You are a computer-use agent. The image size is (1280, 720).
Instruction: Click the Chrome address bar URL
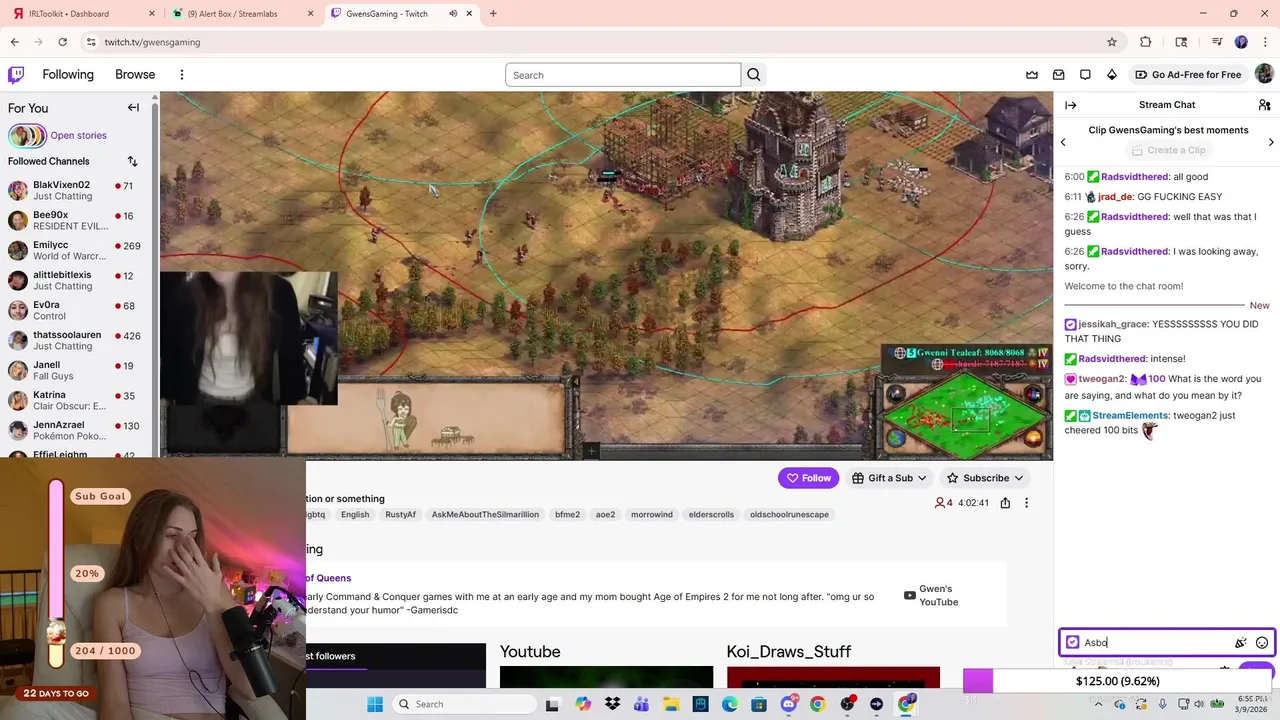[152, 42]
